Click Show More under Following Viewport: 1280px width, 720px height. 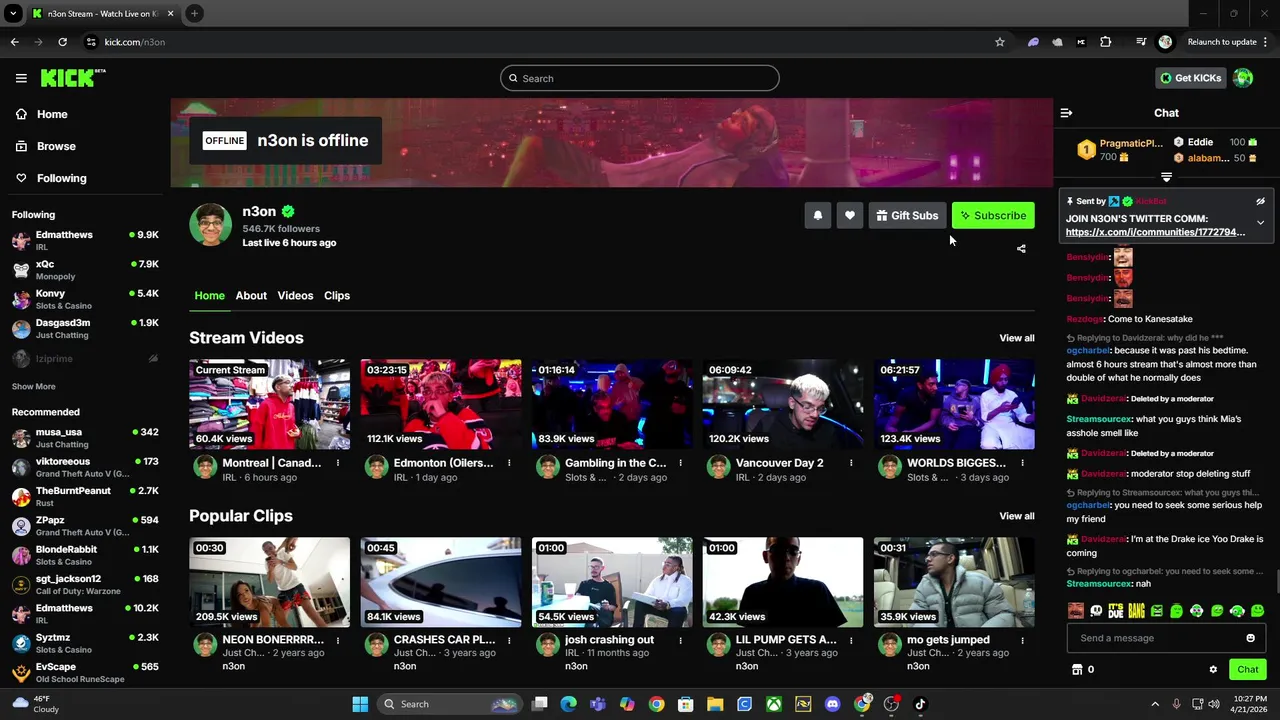33,387
